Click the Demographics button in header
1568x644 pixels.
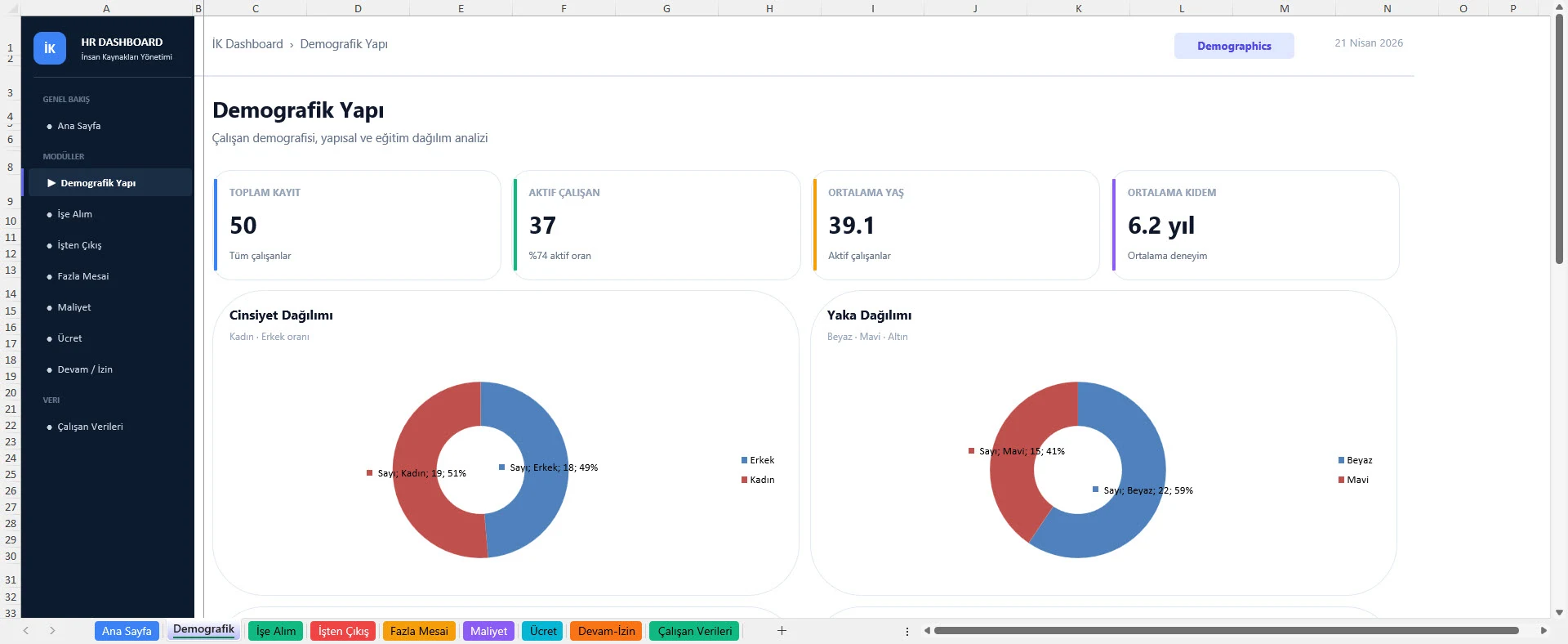coord(1233,46)
